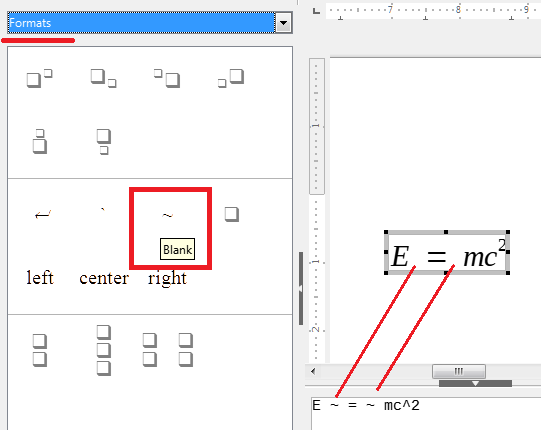Insert superscript top format icon

[40, 141]
